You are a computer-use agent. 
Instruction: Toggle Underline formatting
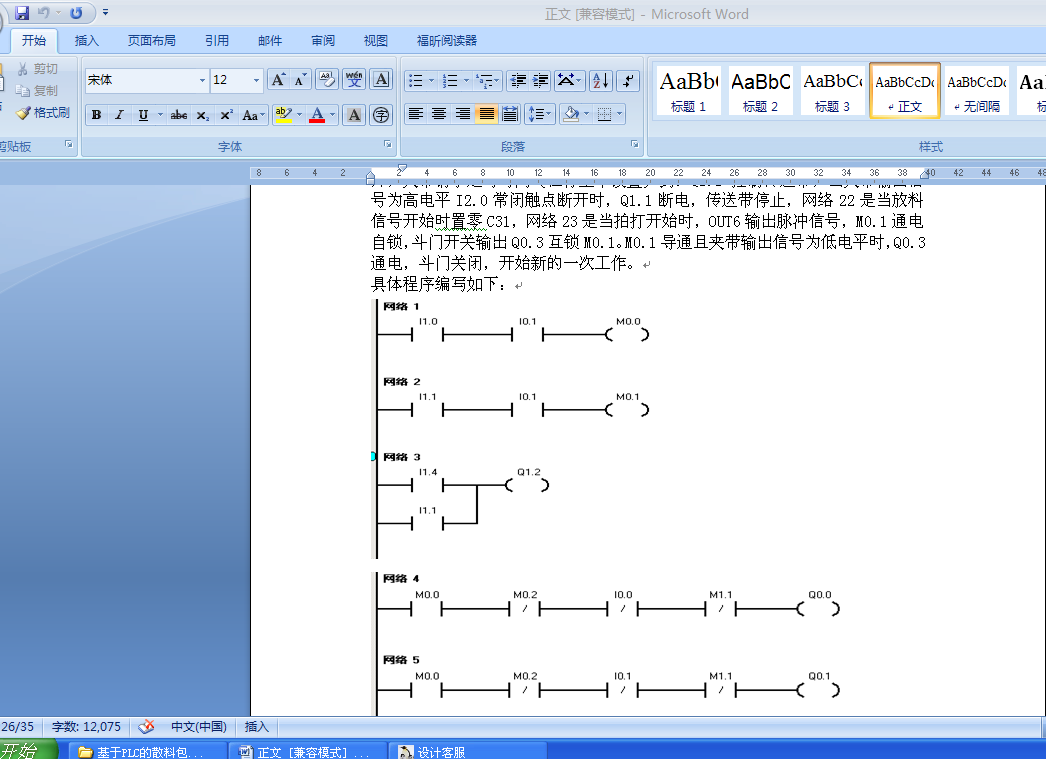[x=143, y=115]
